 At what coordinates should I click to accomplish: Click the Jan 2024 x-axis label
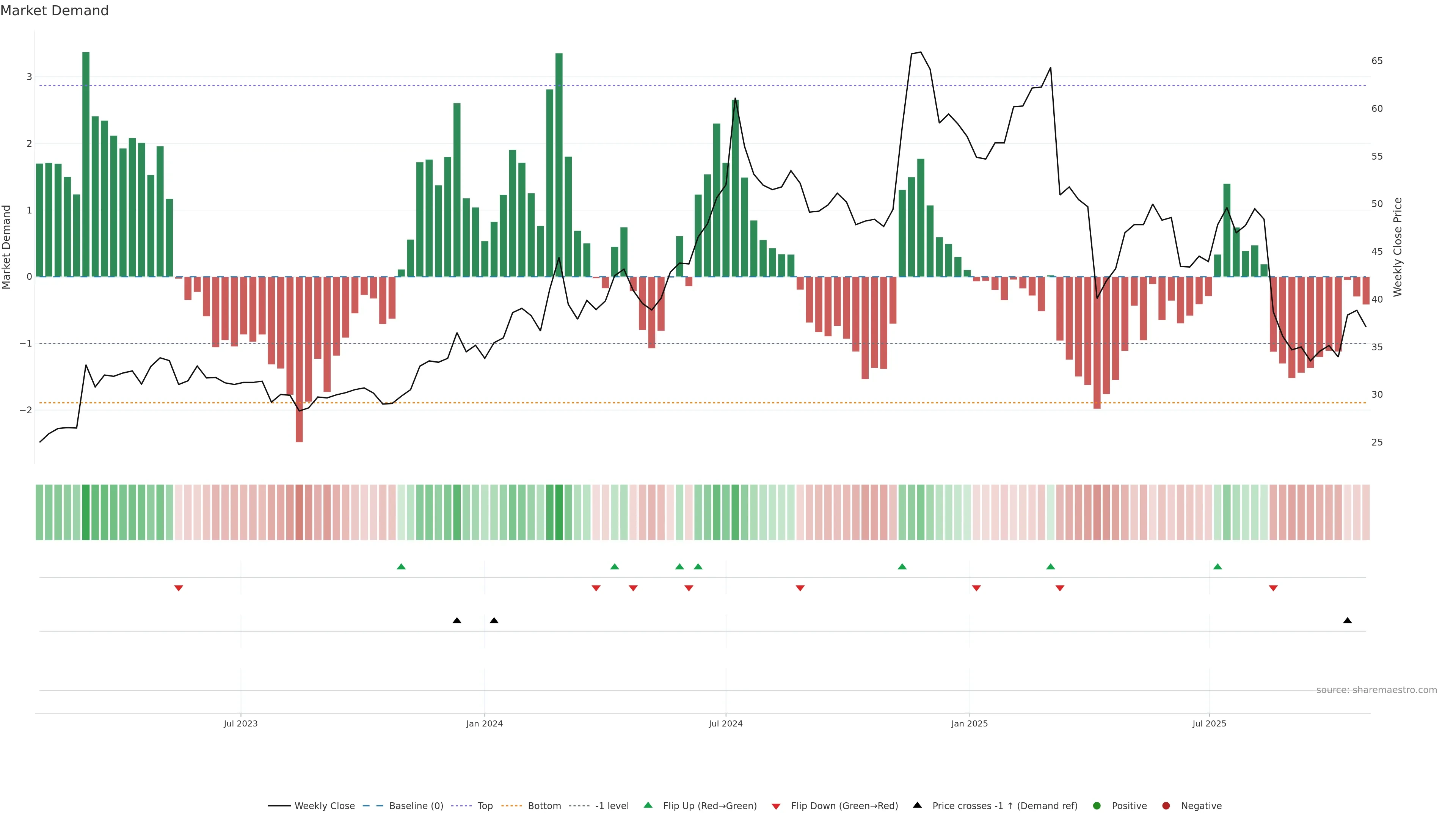[x=485, y=723]
